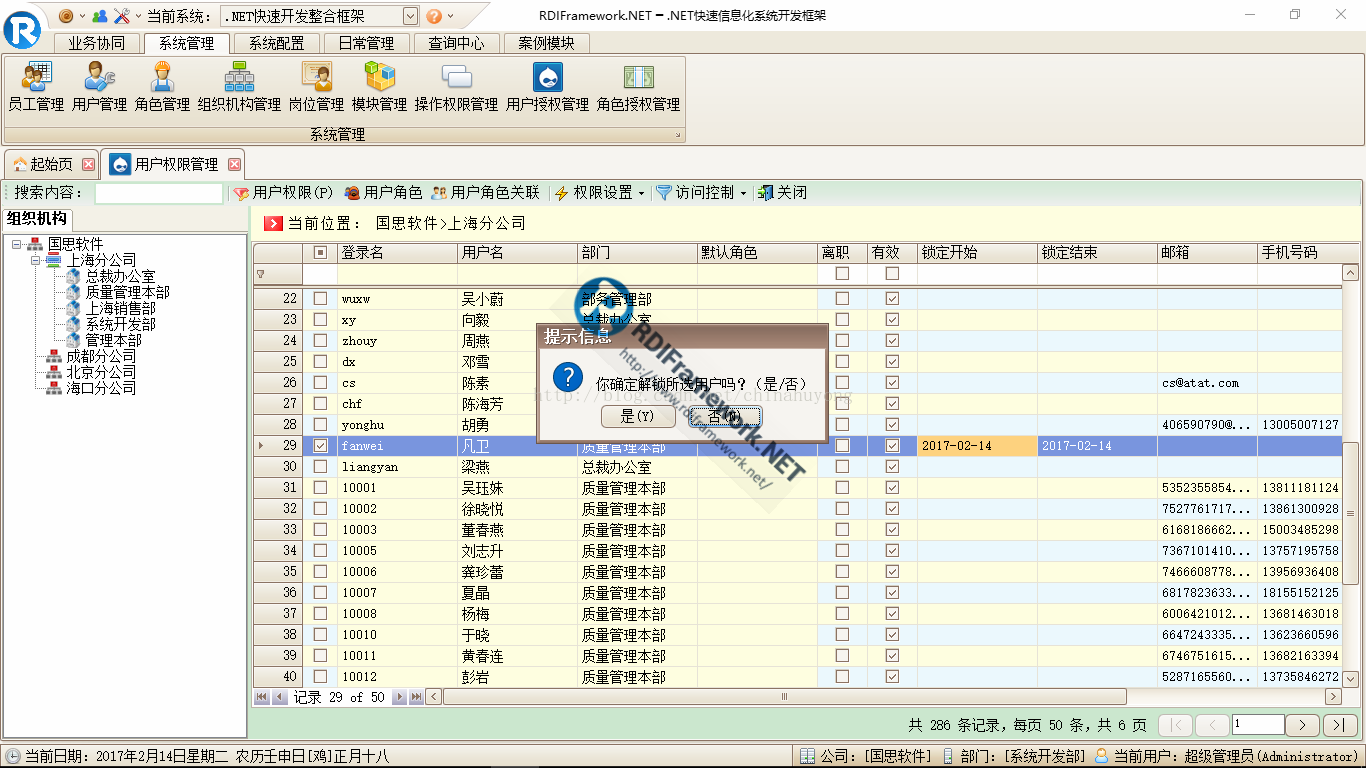Switch to 日常管理 ribbon tab
Image resolution: width=1366 pixels, height=768 pixels.
[x=367, y=43]
